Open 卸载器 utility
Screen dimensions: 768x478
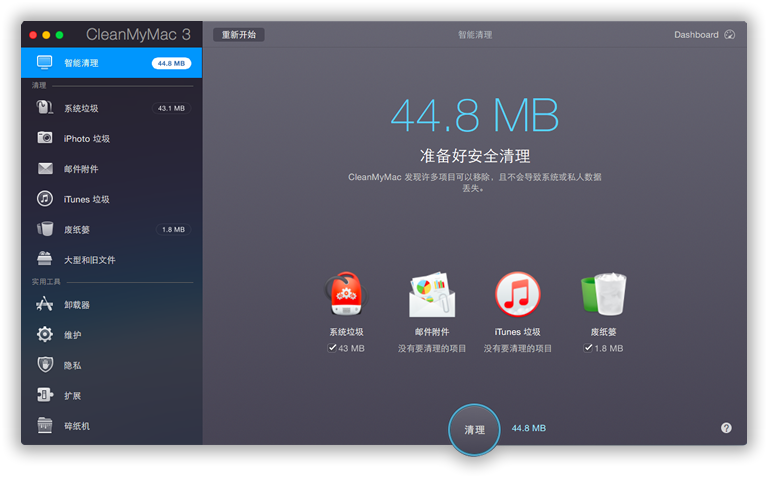pyautogui.click(x=112, y=305)
